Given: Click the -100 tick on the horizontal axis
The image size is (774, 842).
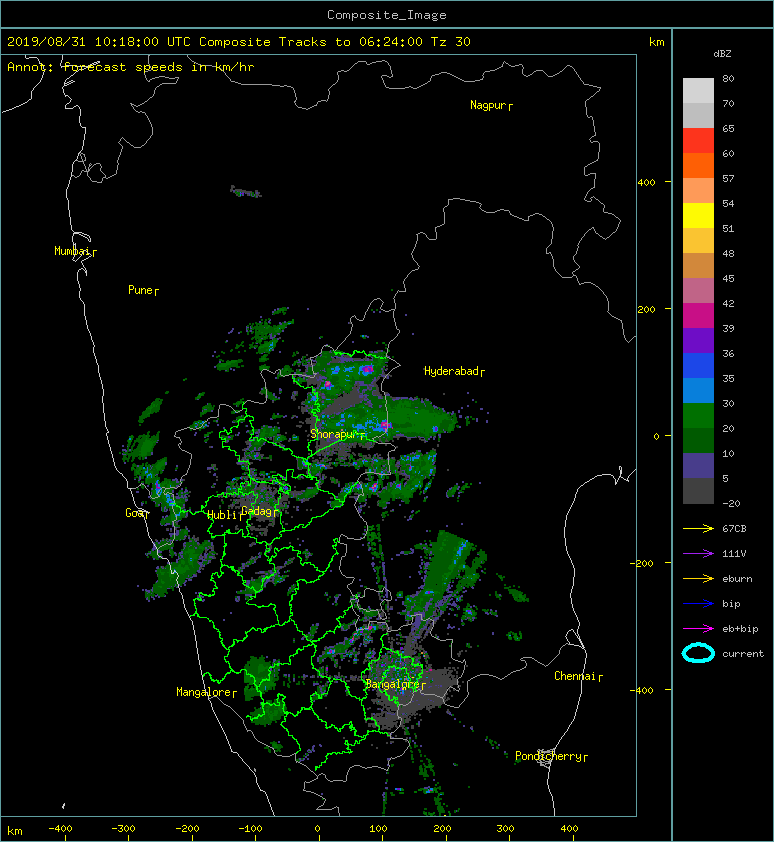Looking at the screenshot, I should point(250,829).
